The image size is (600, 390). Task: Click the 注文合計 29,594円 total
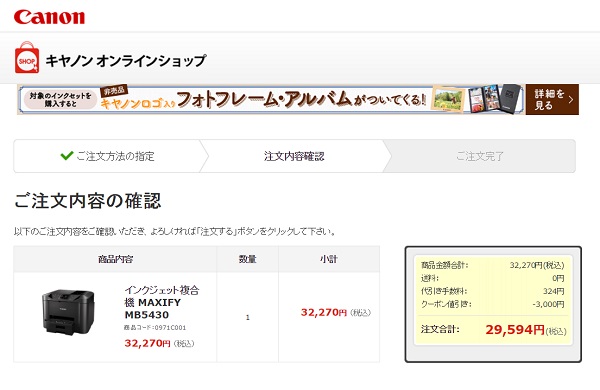[493, 330]
